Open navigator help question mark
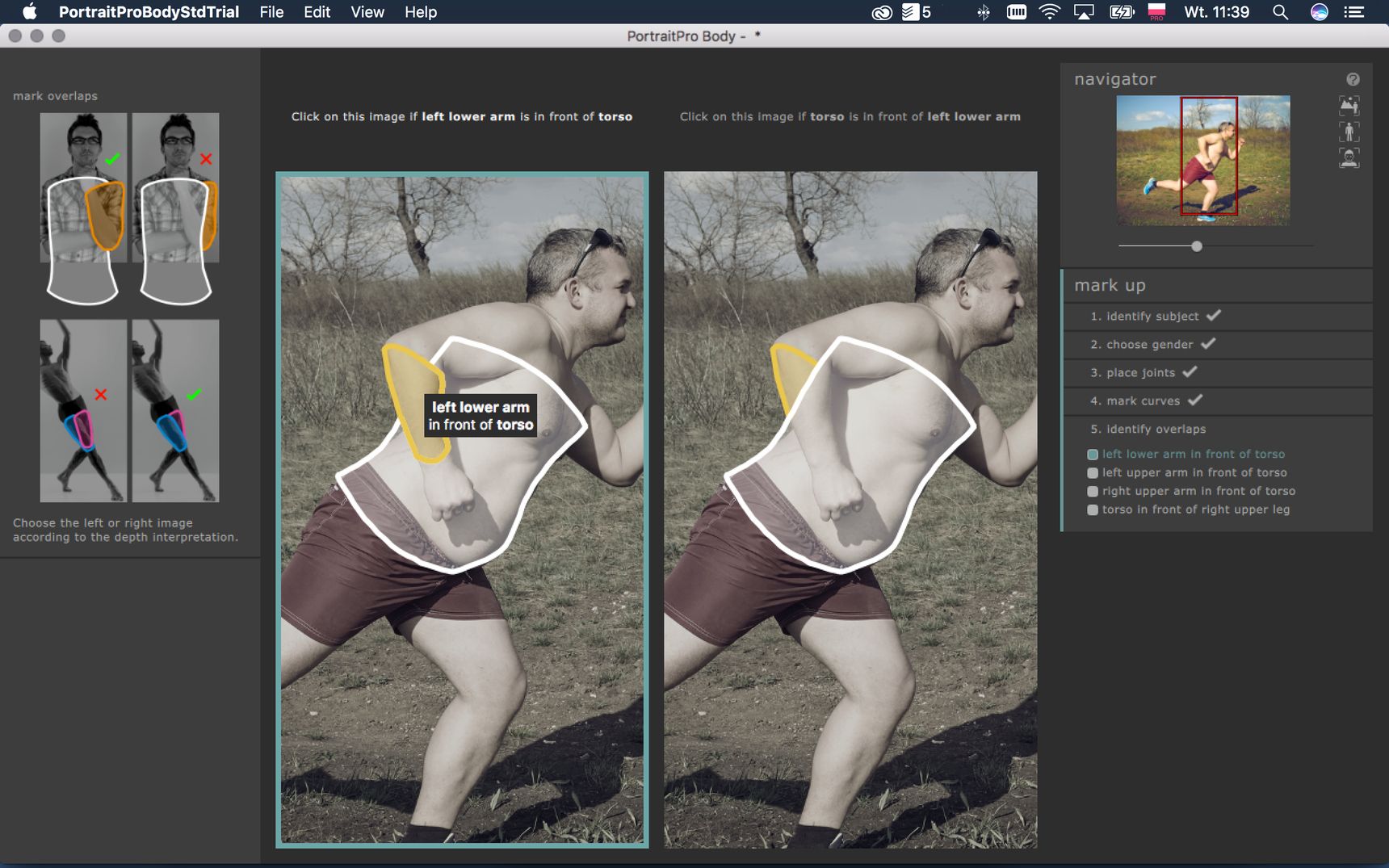The height and width of the screenshot is (868, 1389). 1353,79
